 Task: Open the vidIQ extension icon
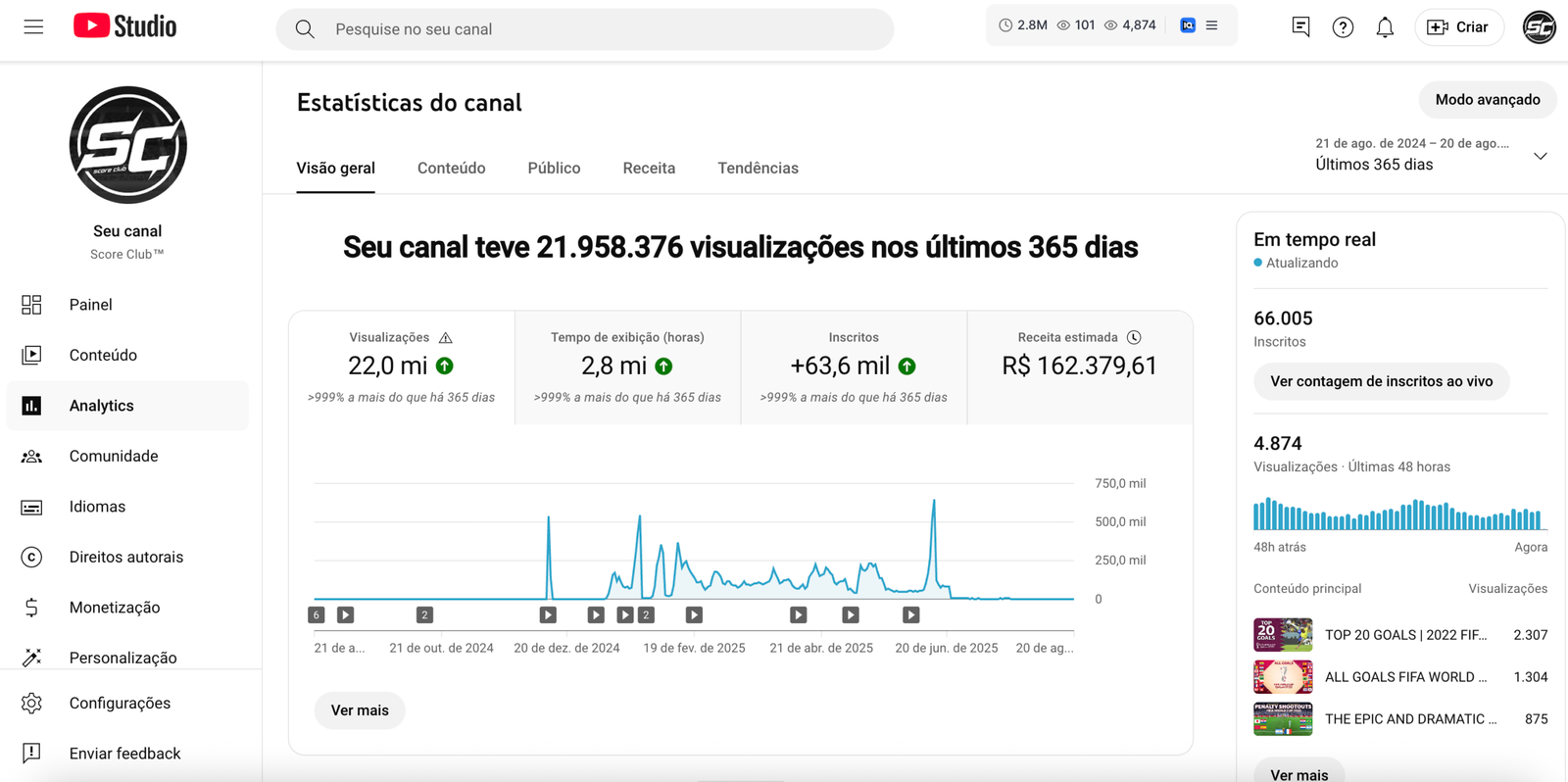point(1188,25)
